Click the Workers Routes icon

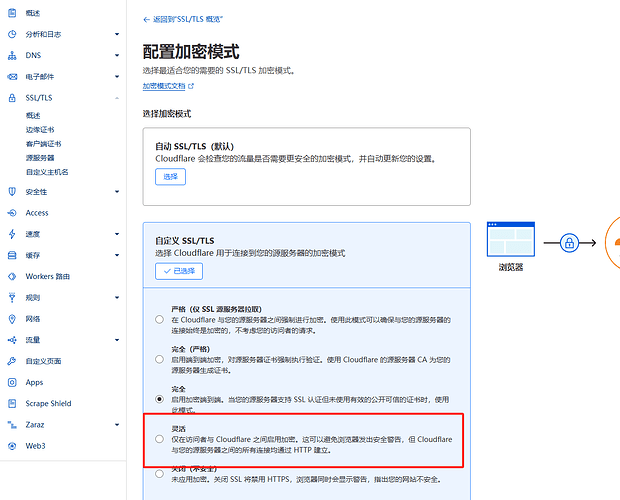click(x=12, y=276)
